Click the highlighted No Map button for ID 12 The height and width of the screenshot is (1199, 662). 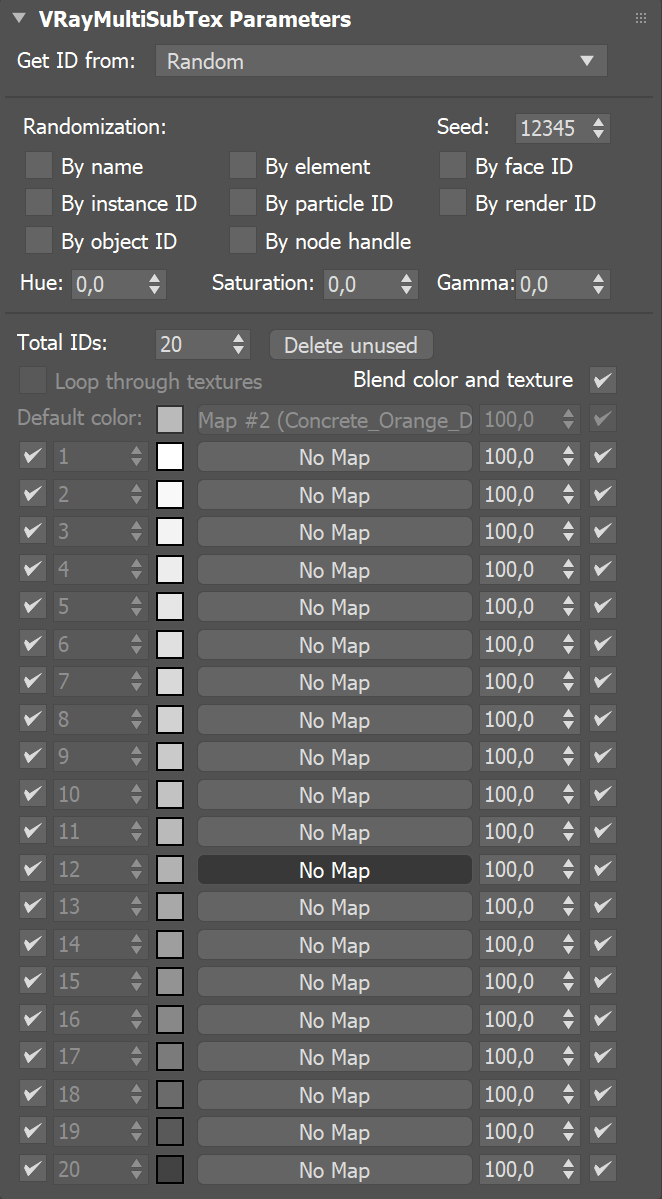click(x=334, y=870)
